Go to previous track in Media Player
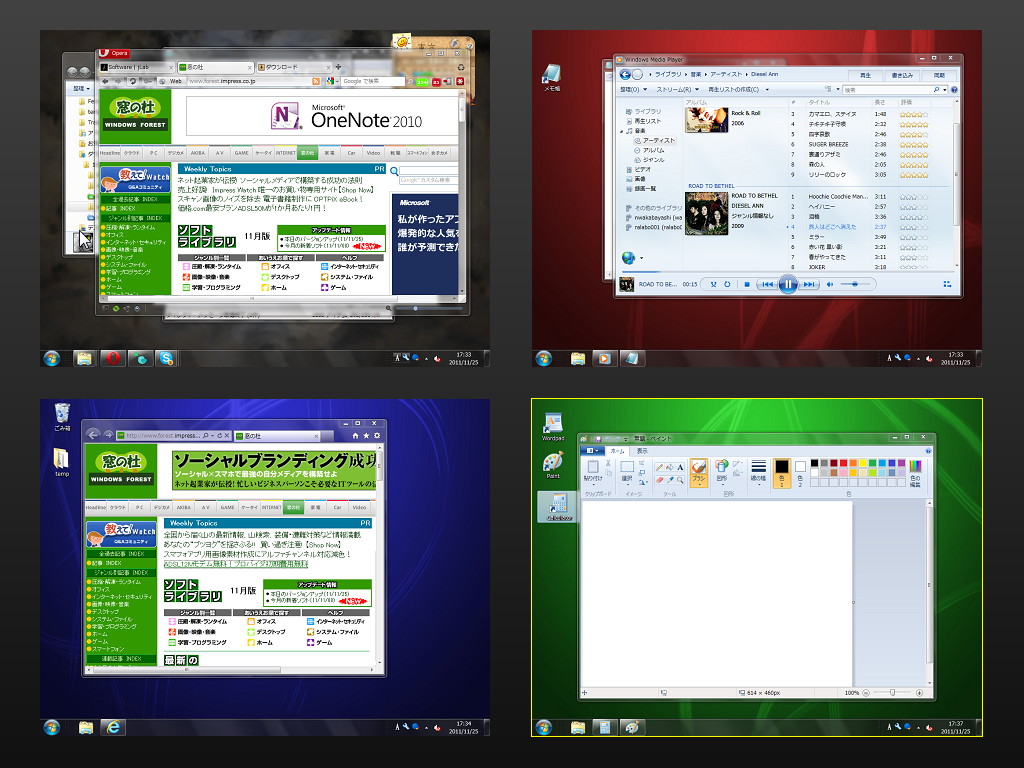 click(x=767, y=284)
